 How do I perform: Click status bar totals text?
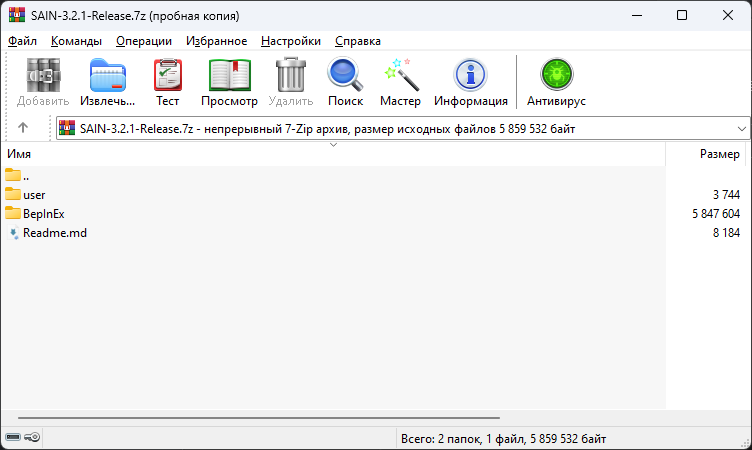click(504, 439)
